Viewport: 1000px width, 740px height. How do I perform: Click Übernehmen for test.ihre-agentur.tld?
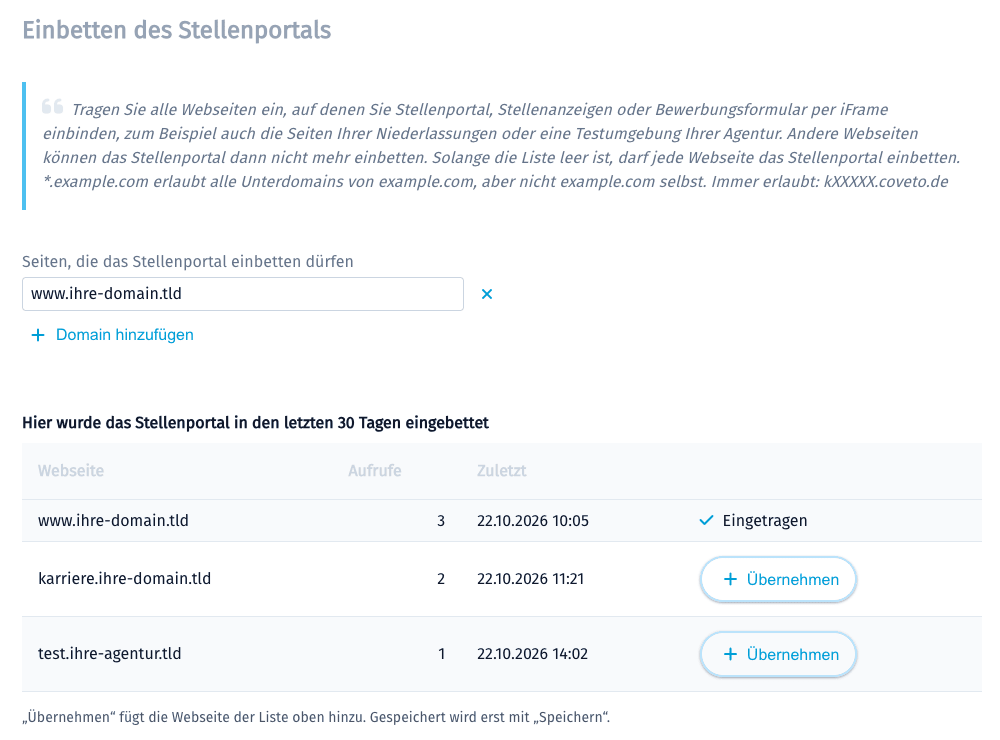pyautogui.click(x=778, y=655)
